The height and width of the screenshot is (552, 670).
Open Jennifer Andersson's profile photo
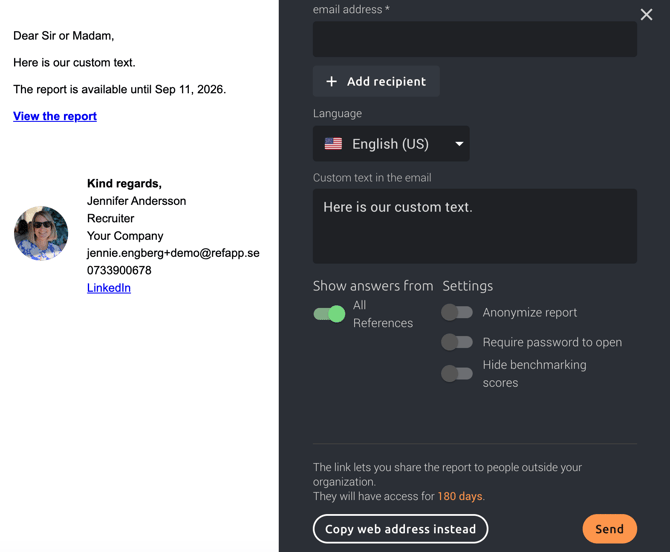(x=41, y=234)
